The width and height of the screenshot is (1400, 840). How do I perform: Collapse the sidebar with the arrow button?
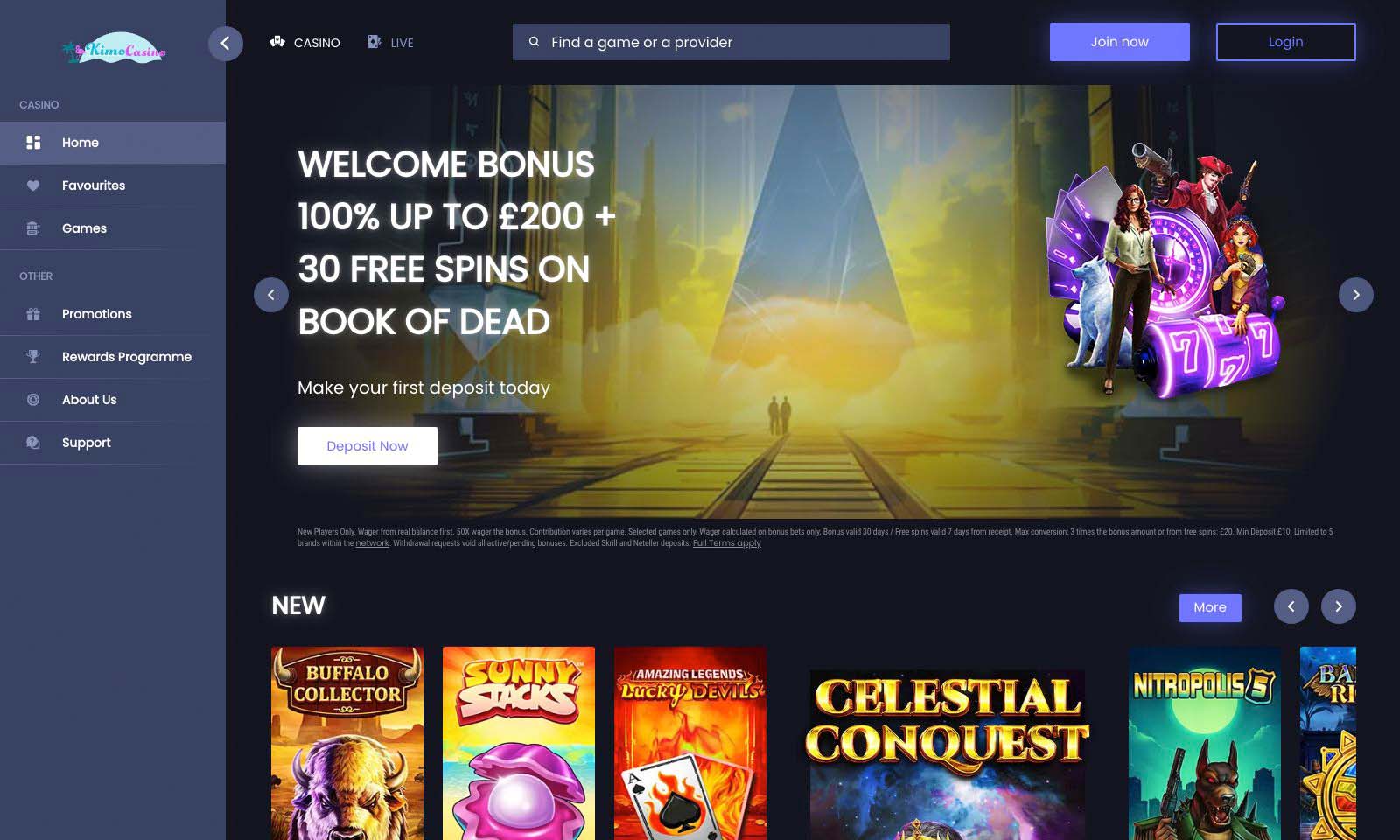click(225, 43)
